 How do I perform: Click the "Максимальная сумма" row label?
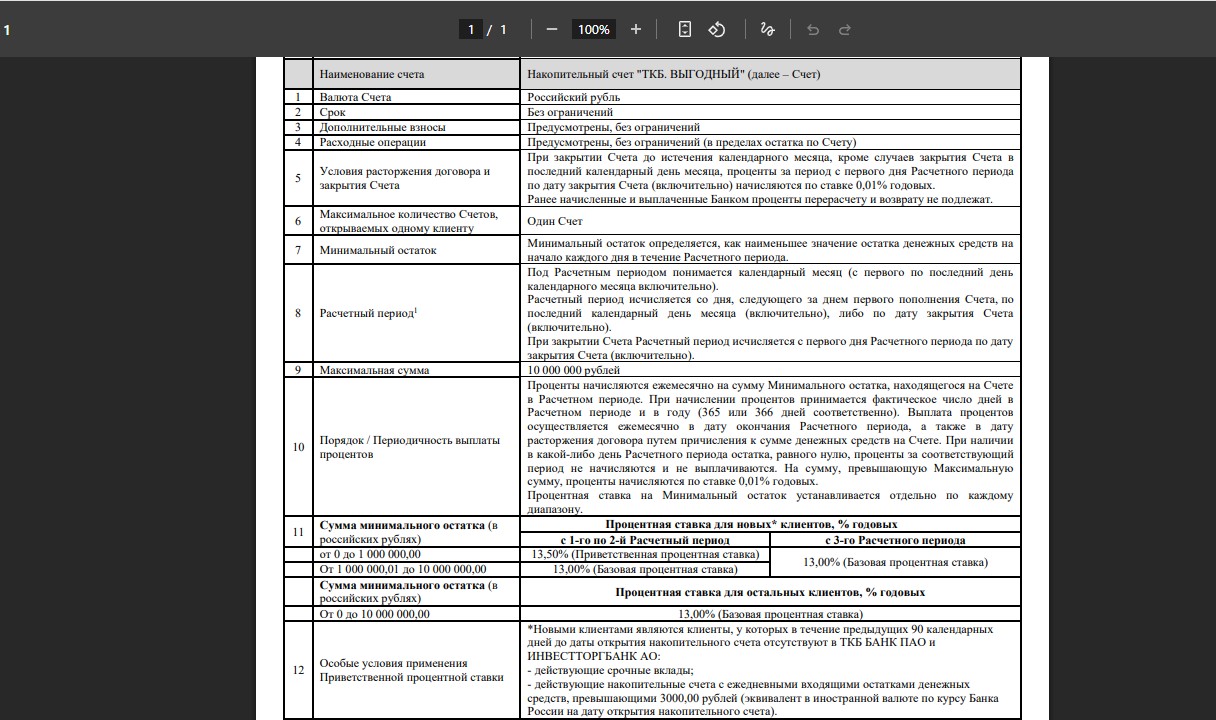tap(374, 370)
